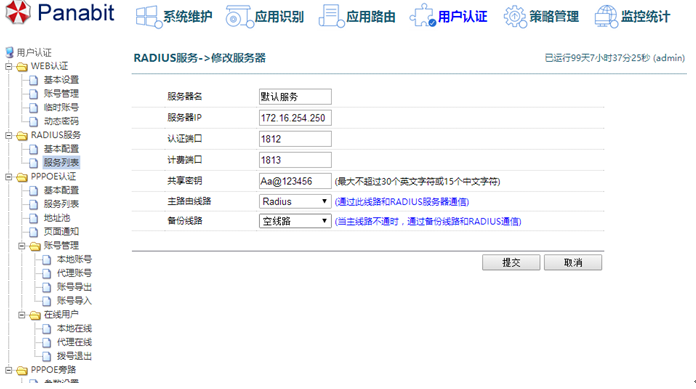This screenshot has height=389, width=696.
Task: Open 临时账号 tree item
Action: click(x=61, y=107)
